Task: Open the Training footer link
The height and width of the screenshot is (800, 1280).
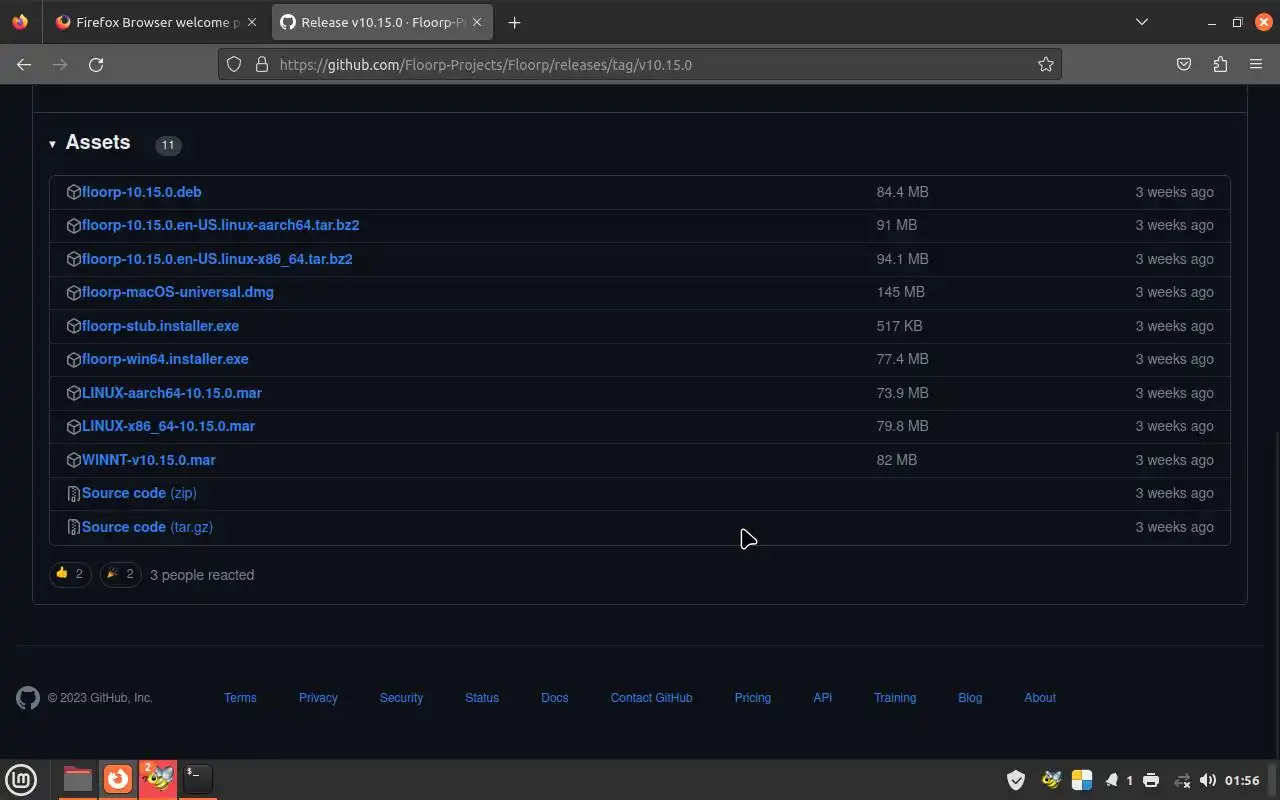Action: pos(895,698)
